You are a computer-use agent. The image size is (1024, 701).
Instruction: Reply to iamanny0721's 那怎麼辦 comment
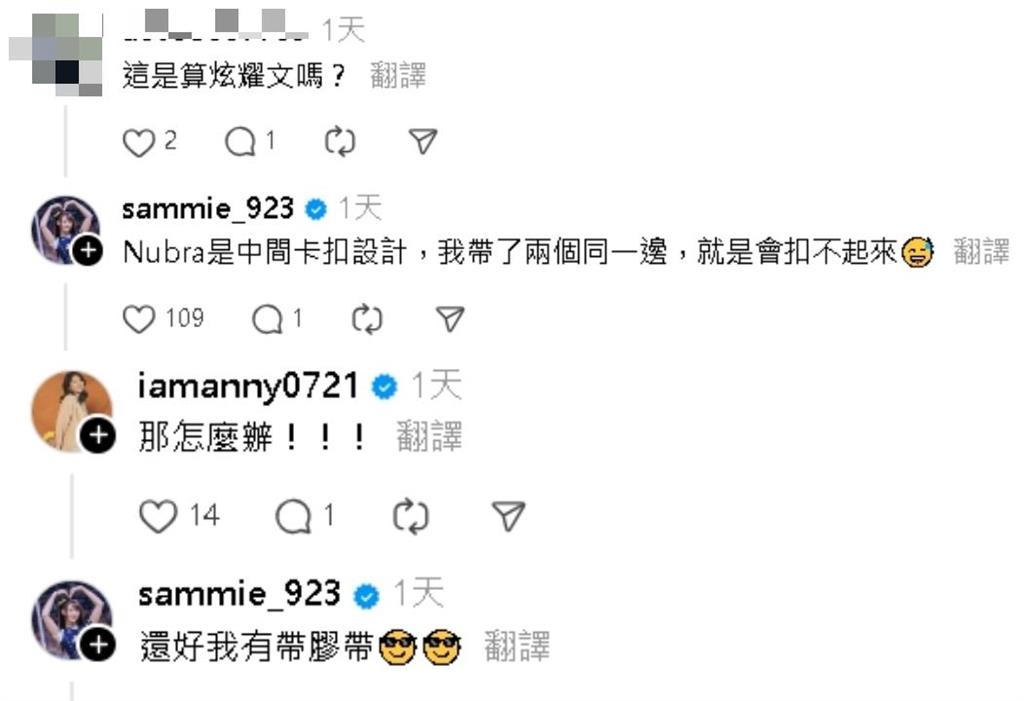294,517
